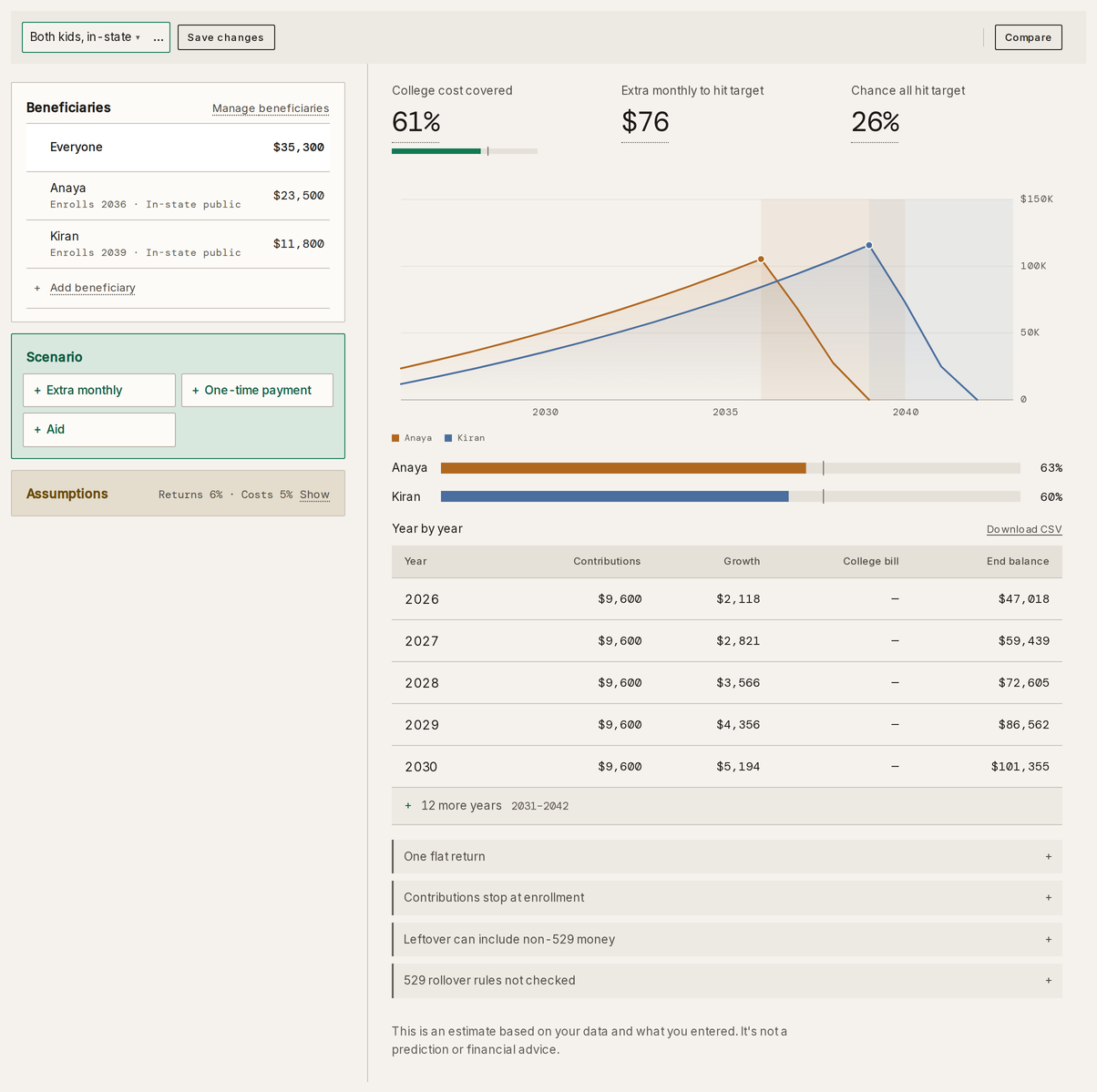Screen dimensions: 1097x1092
Task: Click the plus icon on One flat return
Action: coord(1049,856)
